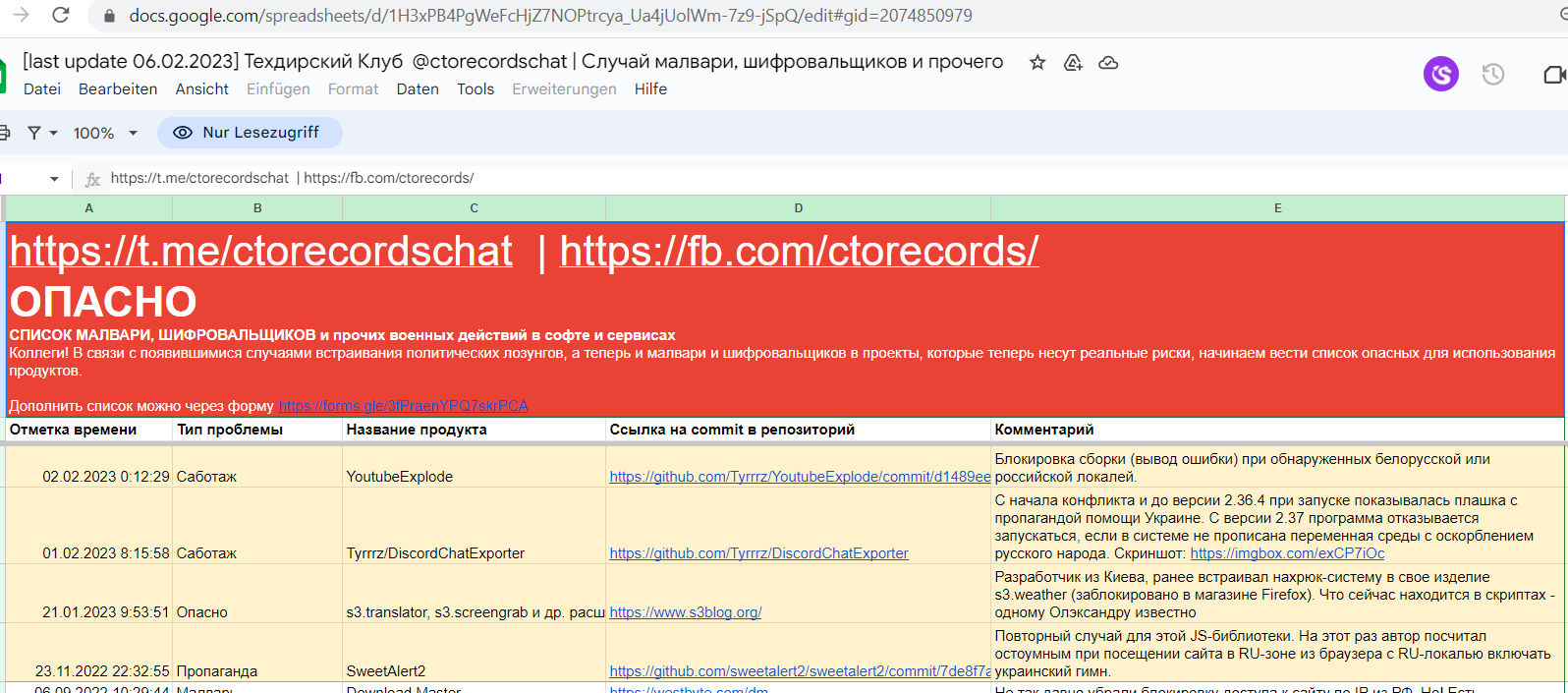The height and width of the screenshot is (693, 1568).
Task: Open the s3blog.org link
Action: (x=685, y=612)
